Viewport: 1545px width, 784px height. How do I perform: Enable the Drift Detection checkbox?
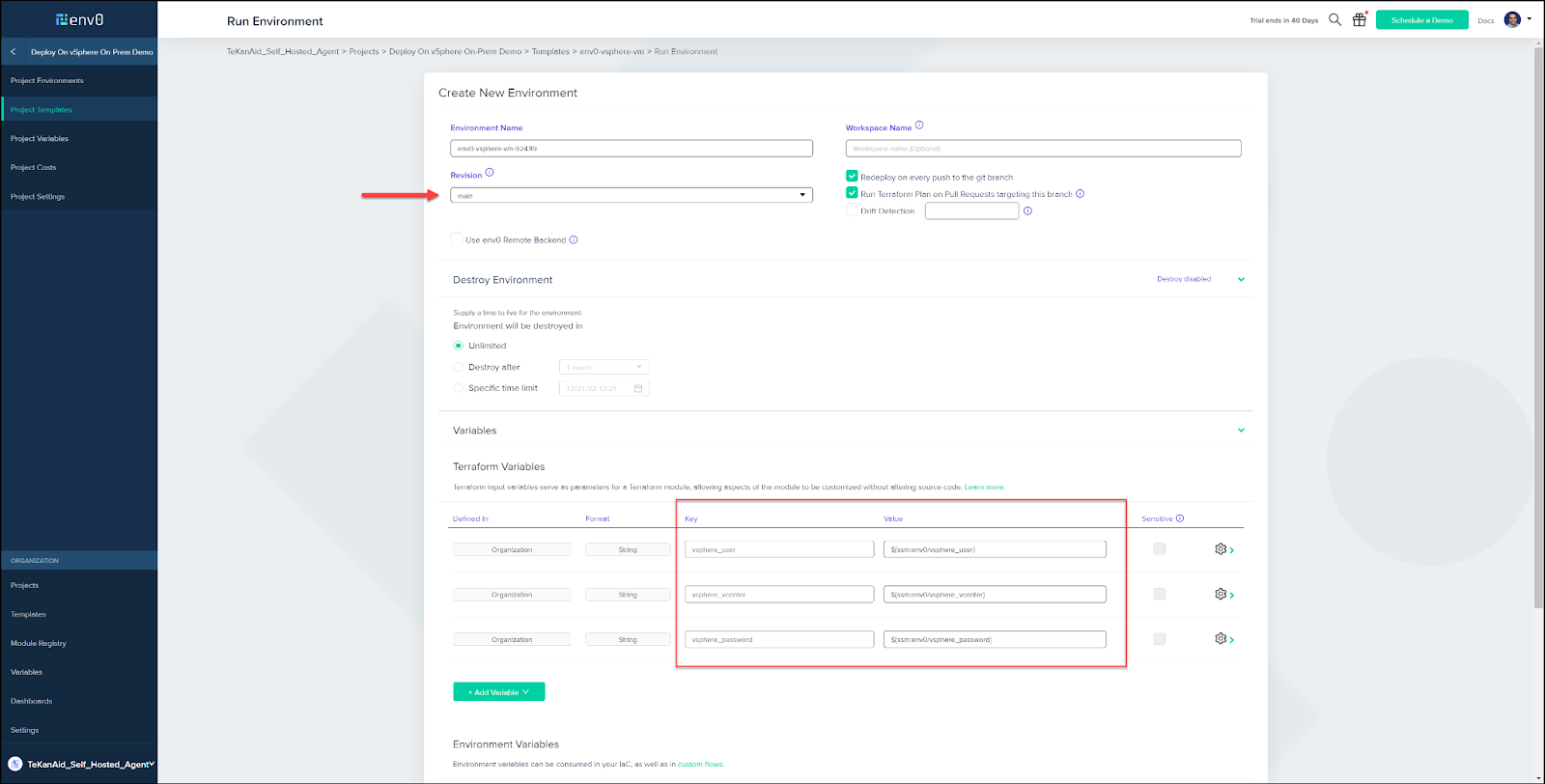(x=852, y=210)
